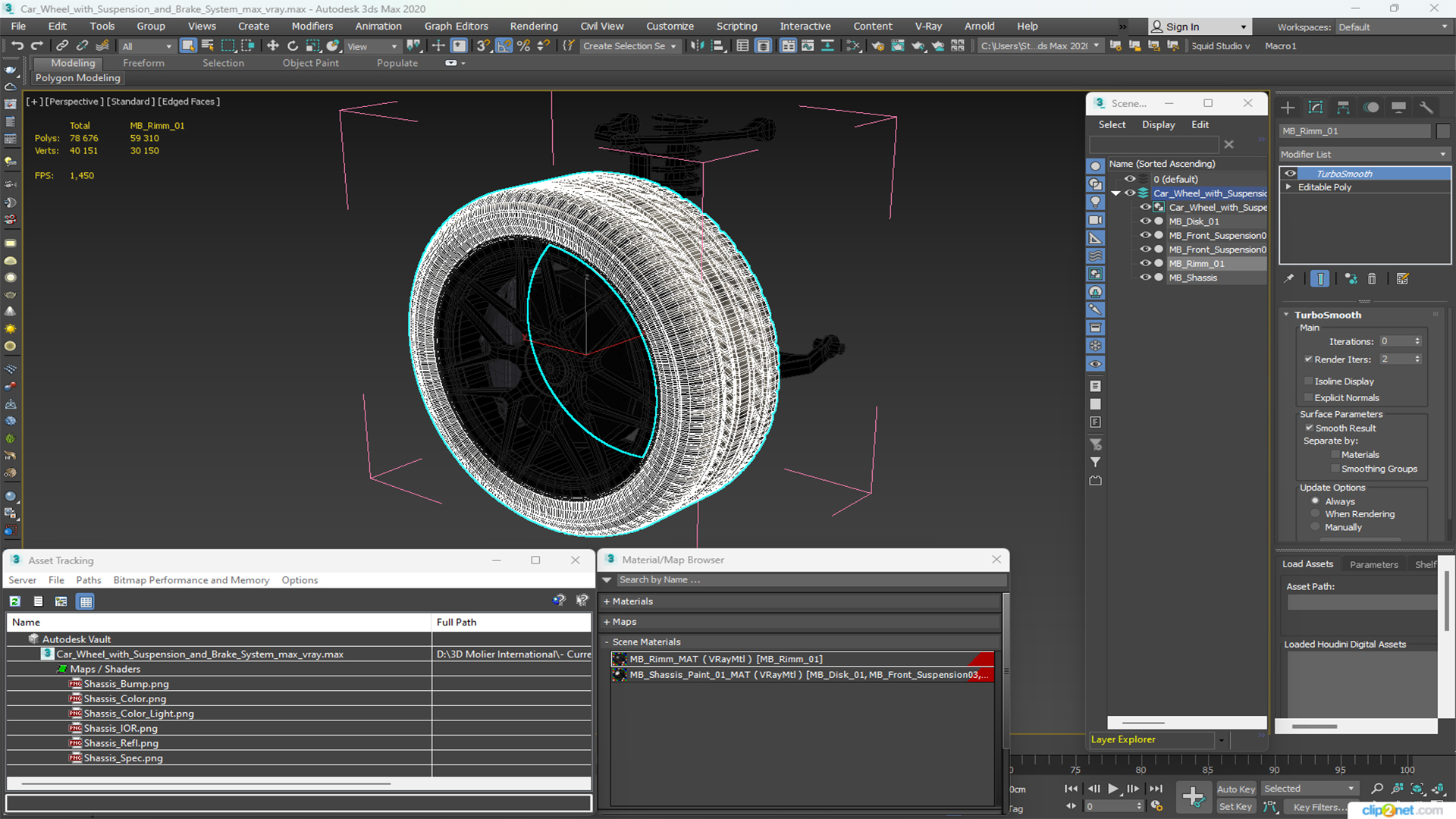
Task: Collapse the Car_Wheel_with_Suspension layer tree
Action: [1116, 193]
